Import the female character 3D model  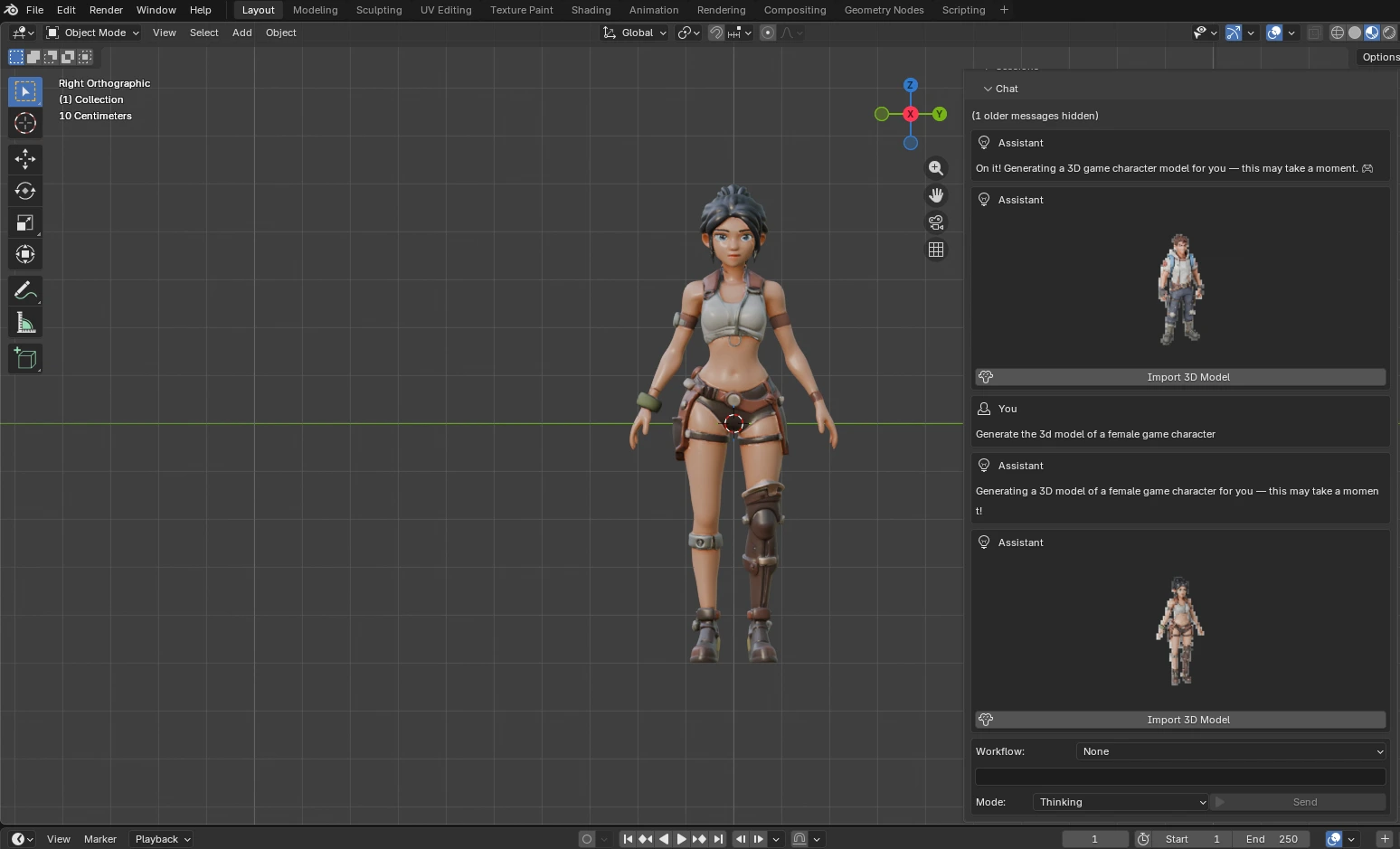[1180, 720]
